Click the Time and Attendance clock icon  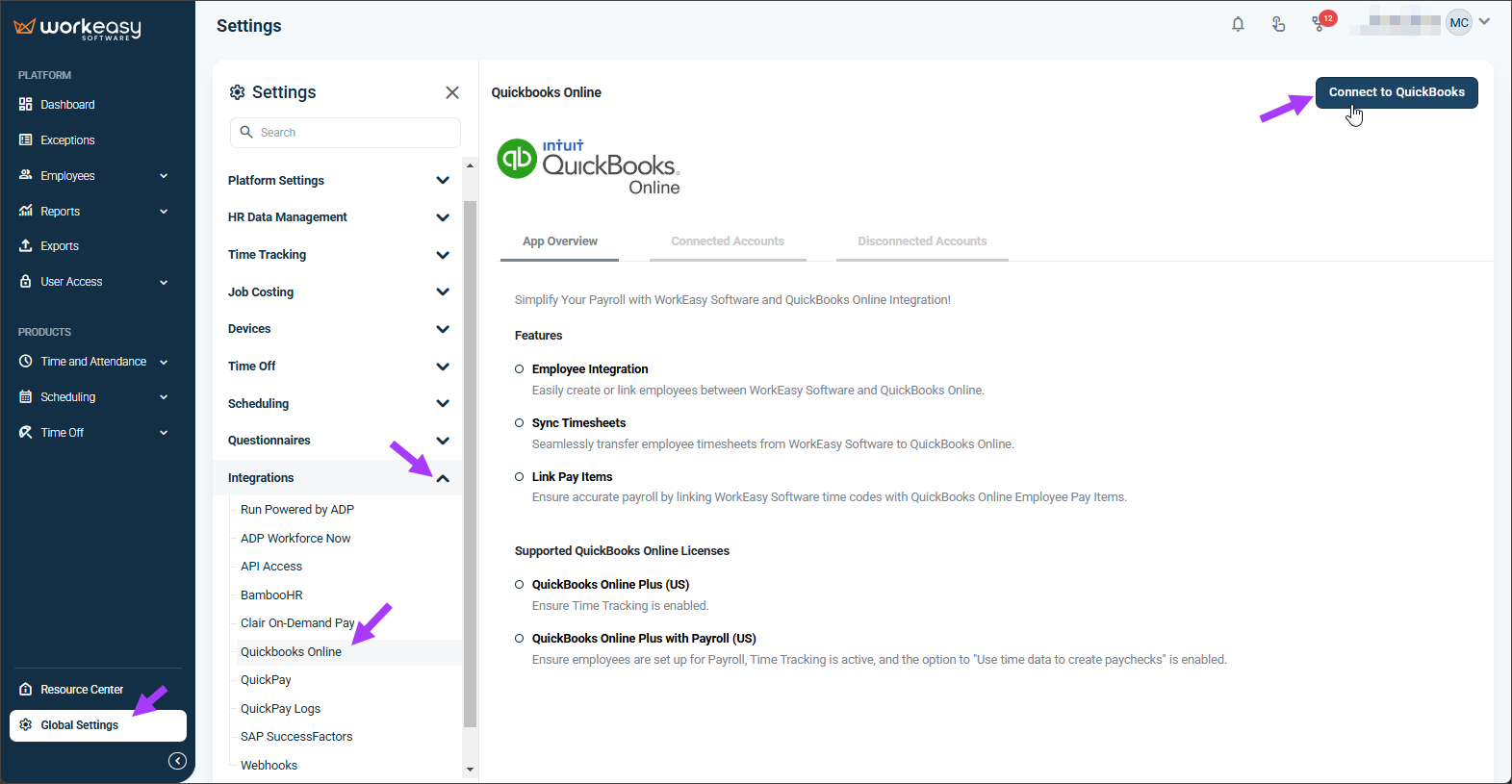point(26,361)
